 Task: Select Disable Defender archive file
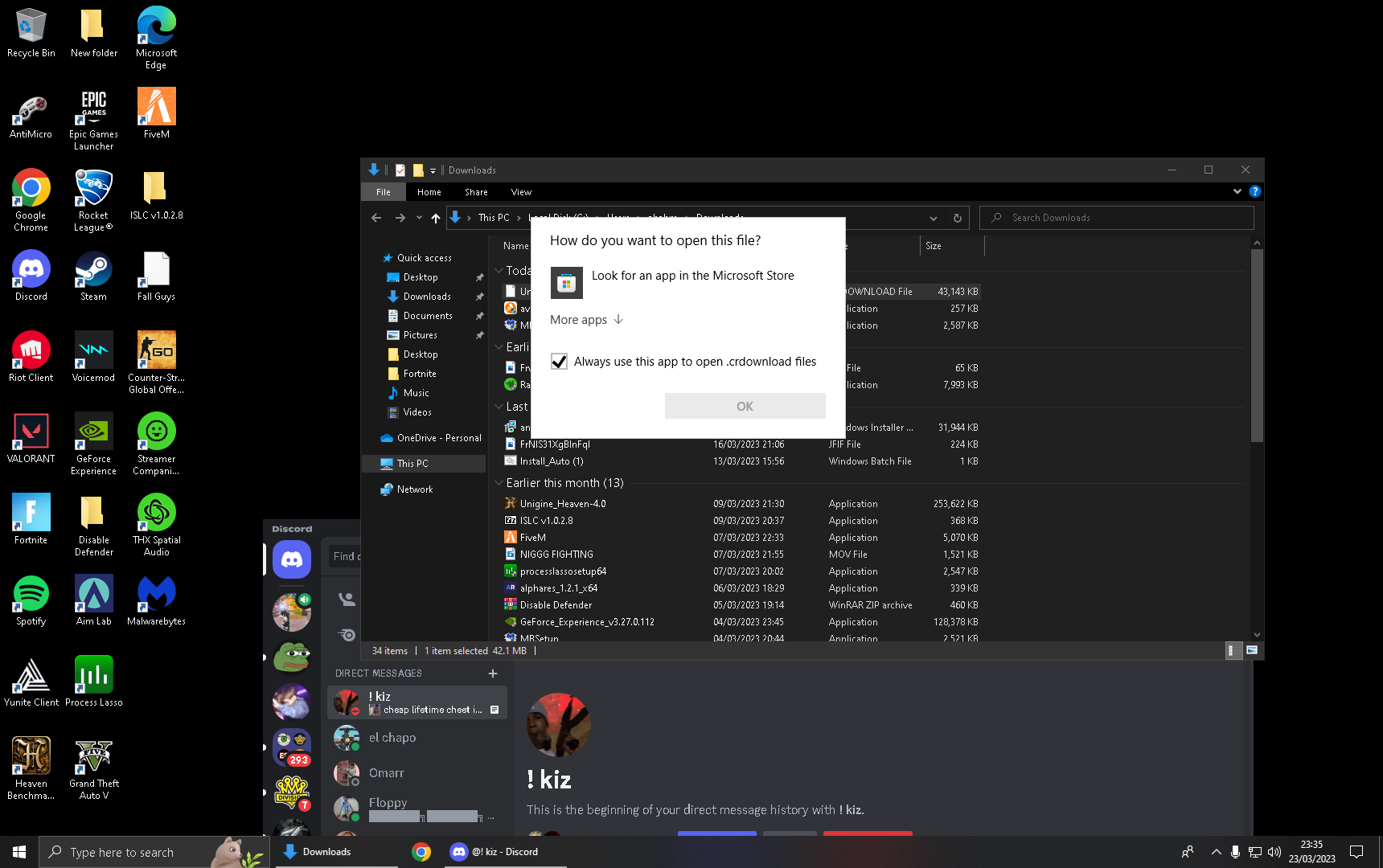coord(556,605)
